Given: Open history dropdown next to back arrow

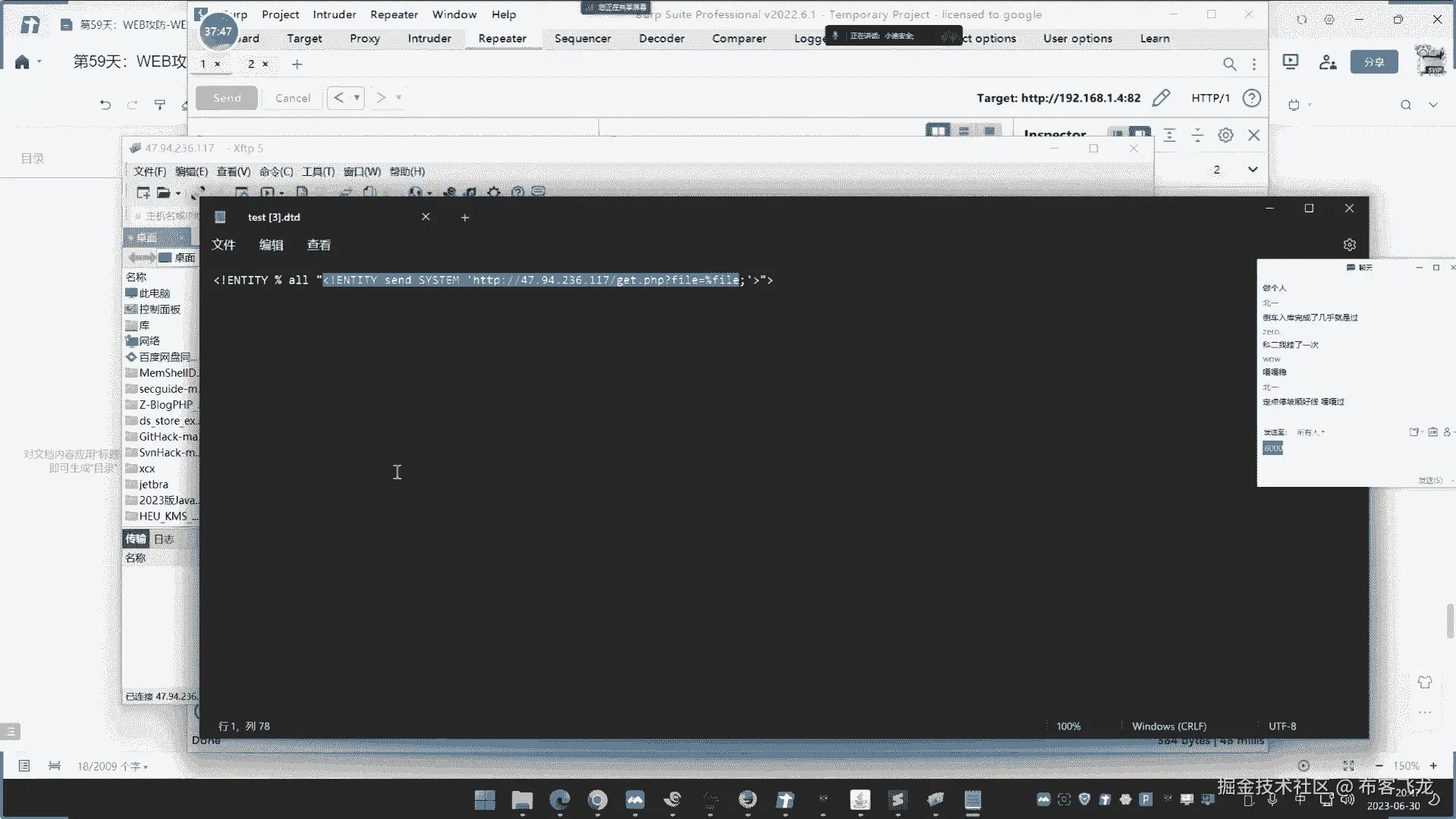Looking at the screenshot, I should (x=356, y=98).
